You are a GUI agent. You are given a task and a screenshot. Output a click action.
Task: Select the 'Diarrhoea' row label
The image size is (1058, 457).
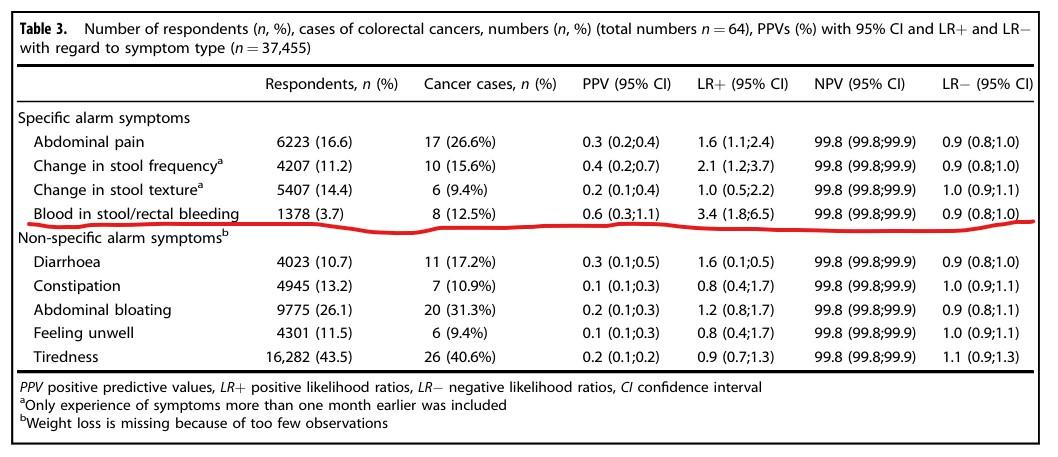pyautogui.click(x=68, y=262)
